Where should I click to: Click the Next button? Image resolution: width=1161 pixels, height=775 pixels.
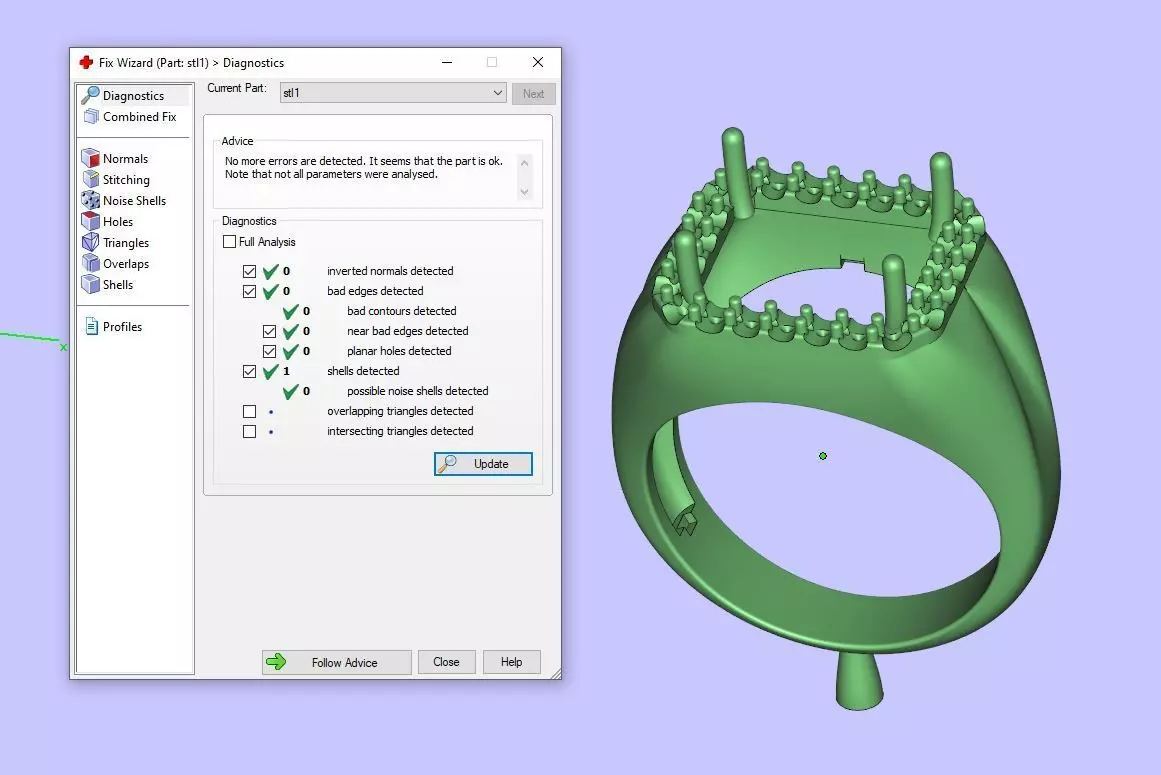click(x=533, y=93)
